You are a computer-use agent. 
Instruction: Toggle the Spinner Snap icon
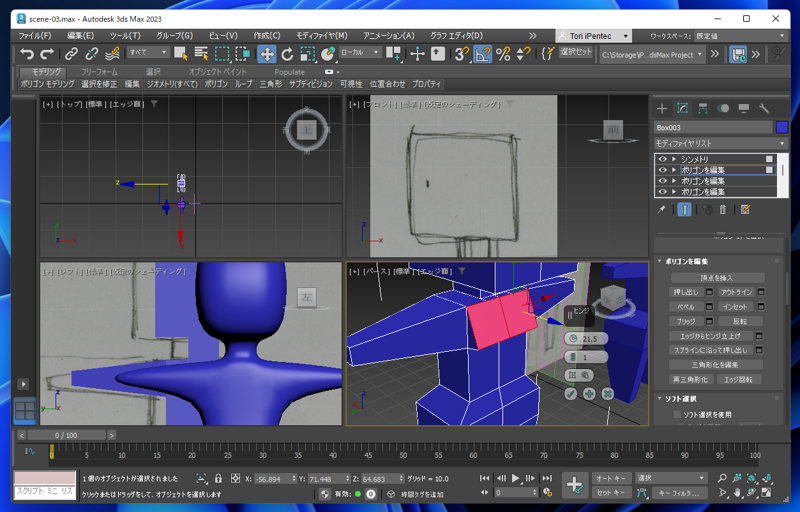(x=523, y=54)
